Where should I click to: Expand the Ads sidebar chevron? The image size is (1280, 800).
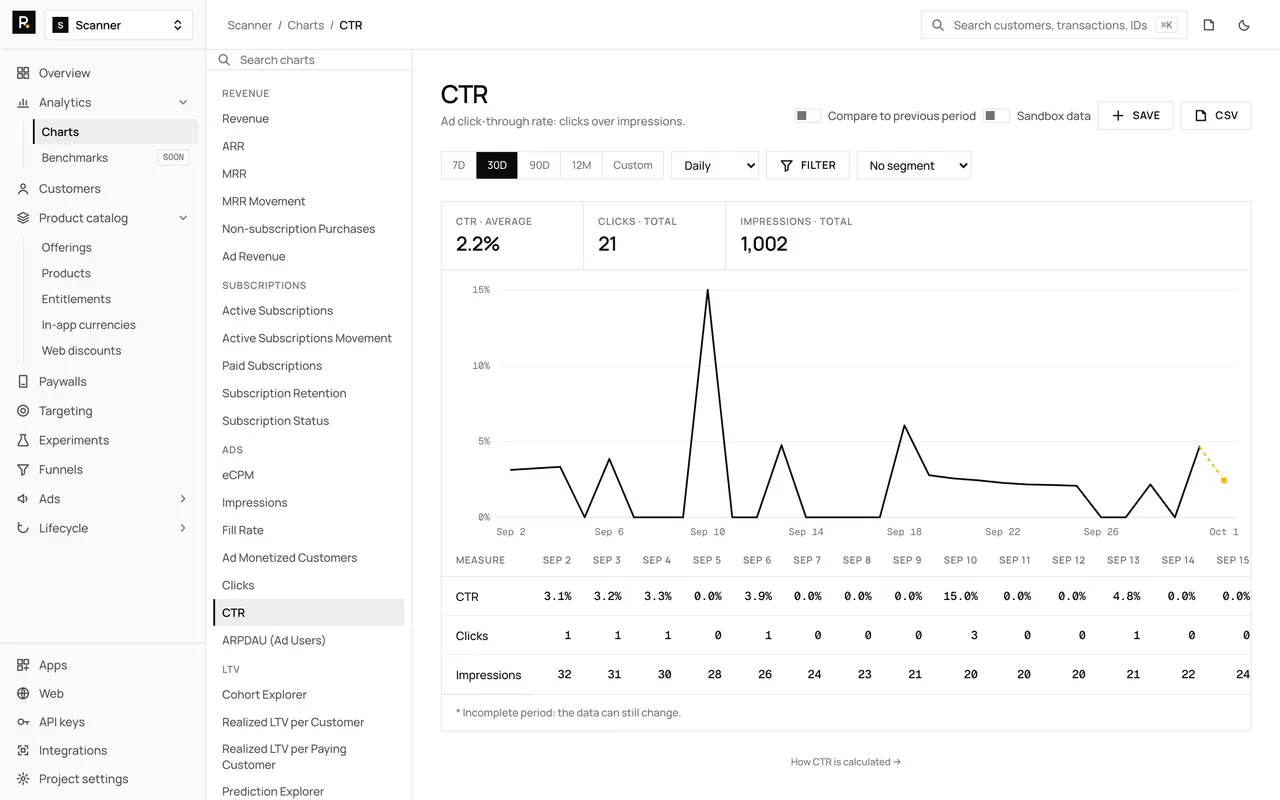183,499
